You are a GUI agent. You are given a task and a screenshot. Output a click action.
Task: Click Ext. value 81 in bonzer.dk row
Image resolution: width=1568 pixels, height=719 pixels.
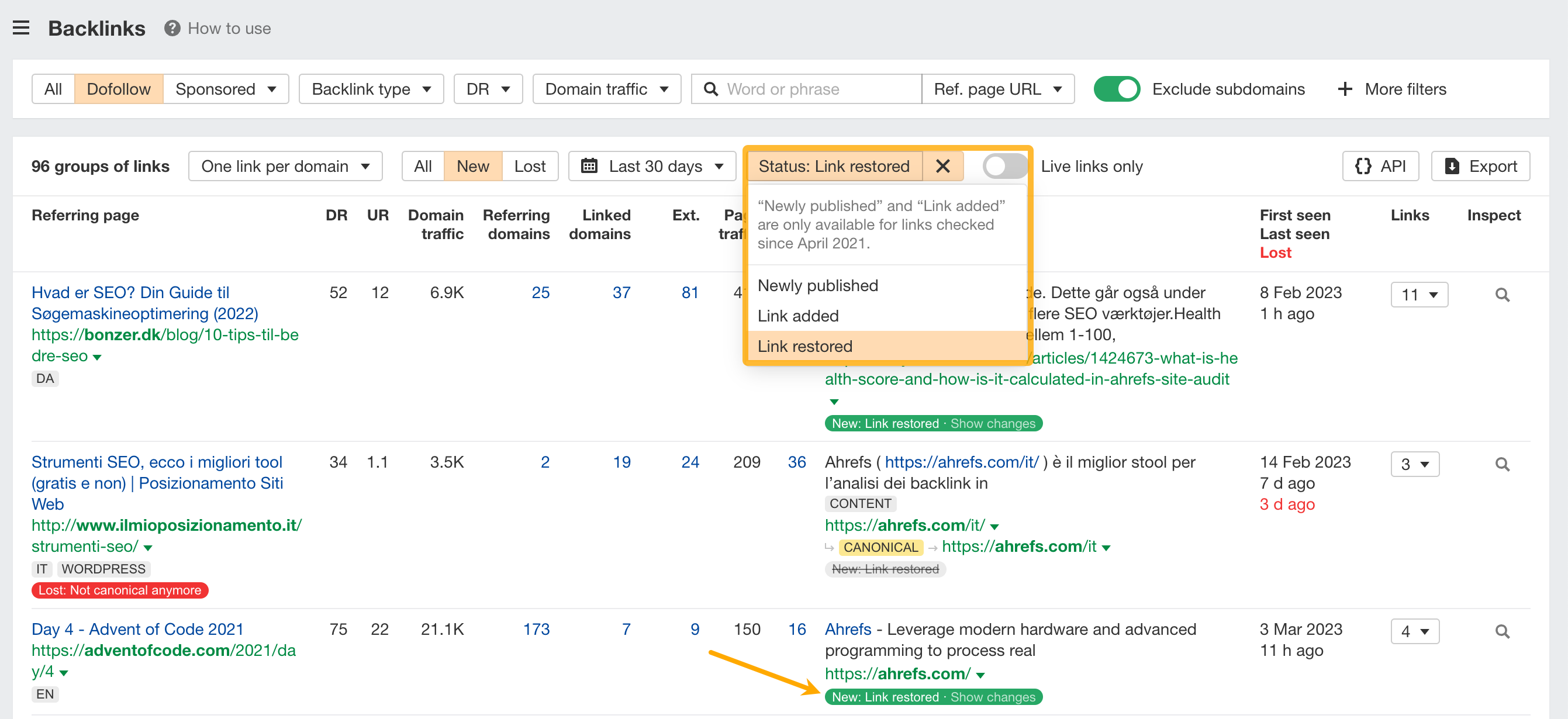[690, 293]
